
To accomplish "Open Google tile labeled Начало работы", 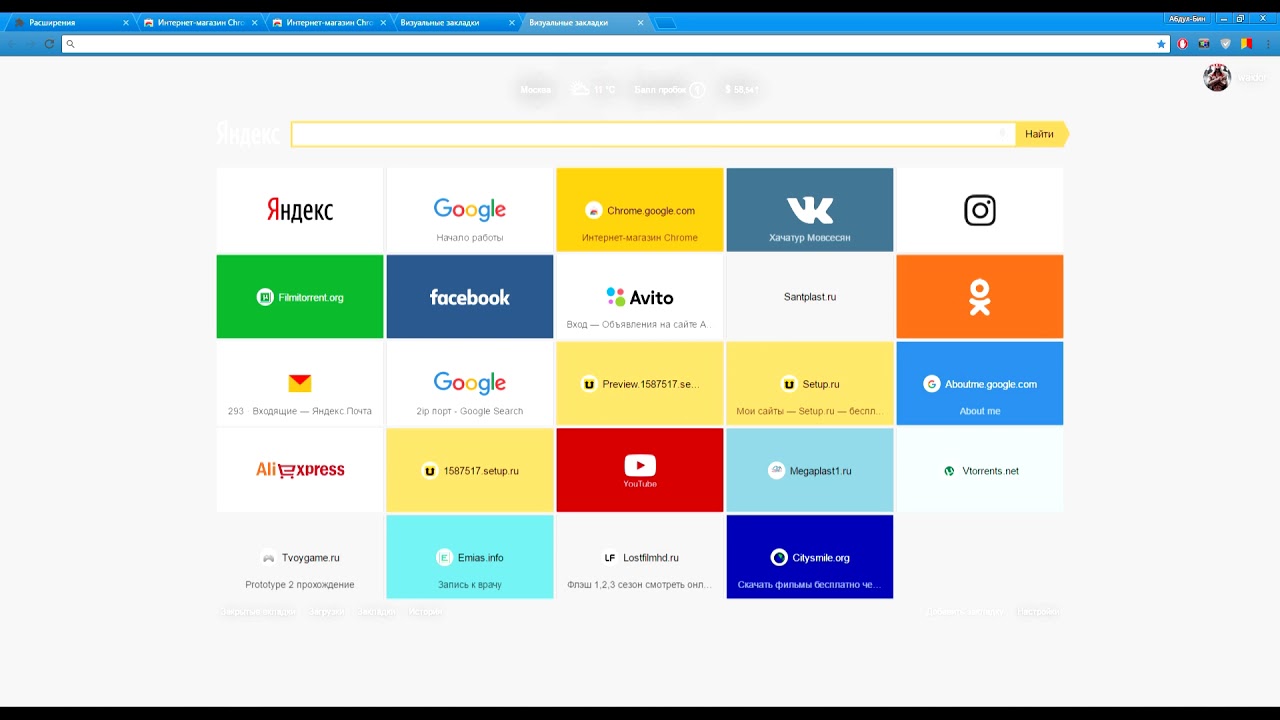I will [x=470, y=210].
